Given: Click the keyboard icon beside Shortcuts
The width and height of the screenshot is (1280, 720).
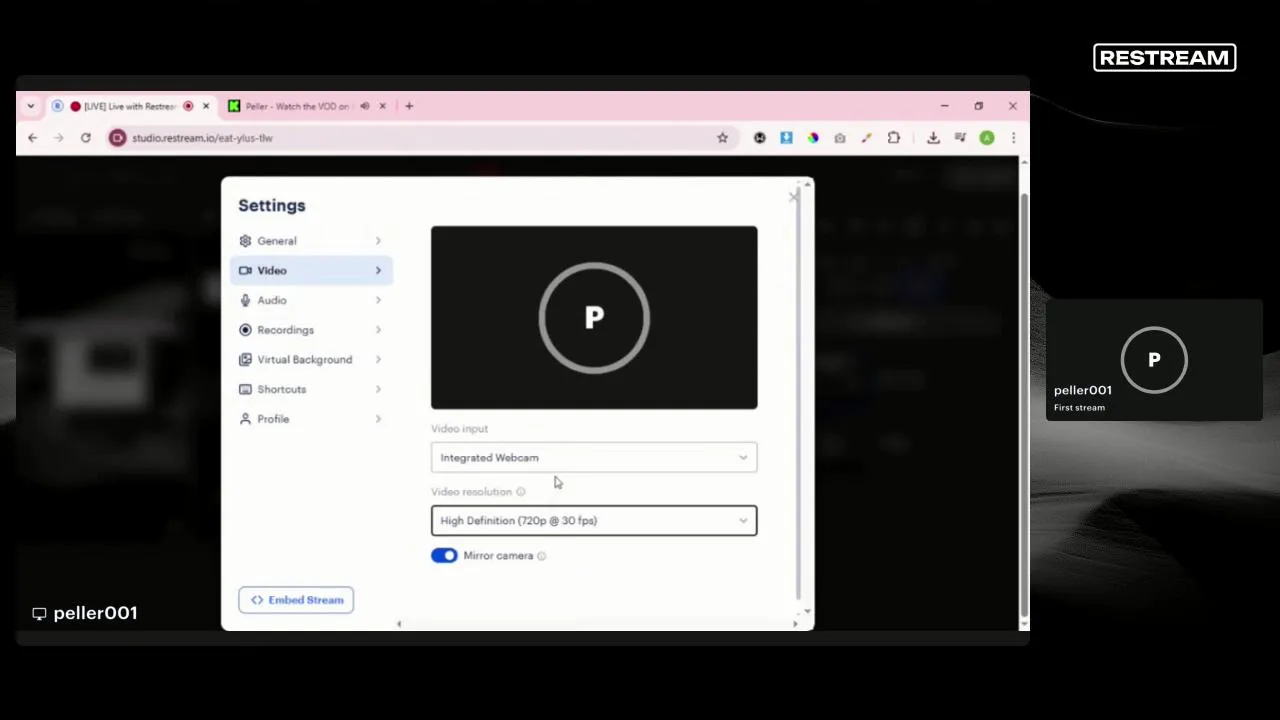Looking at the screenshot, I should (x=245, y=389).
